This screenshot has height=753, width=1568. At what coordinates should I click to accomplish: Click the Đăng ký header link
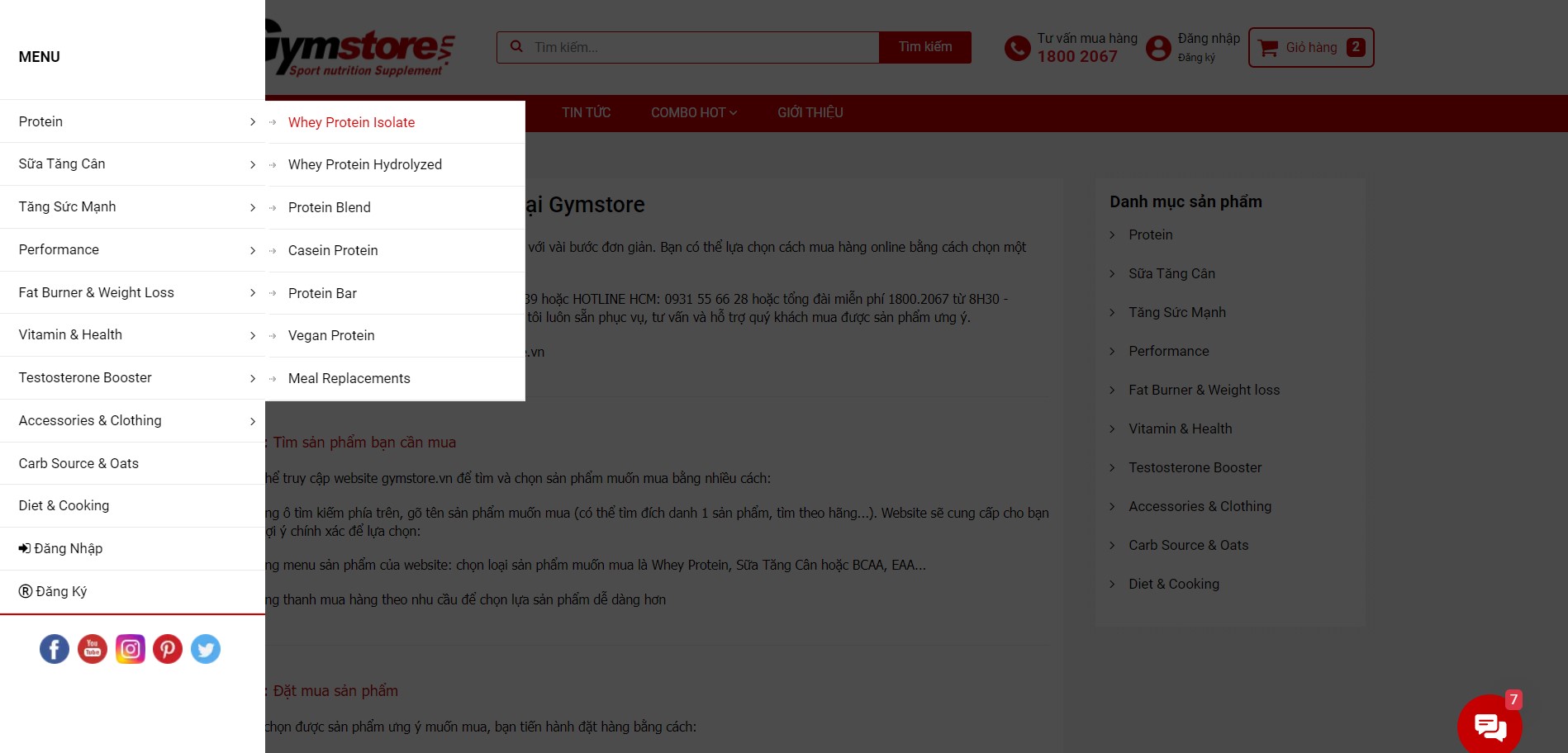pos(1196,58)
